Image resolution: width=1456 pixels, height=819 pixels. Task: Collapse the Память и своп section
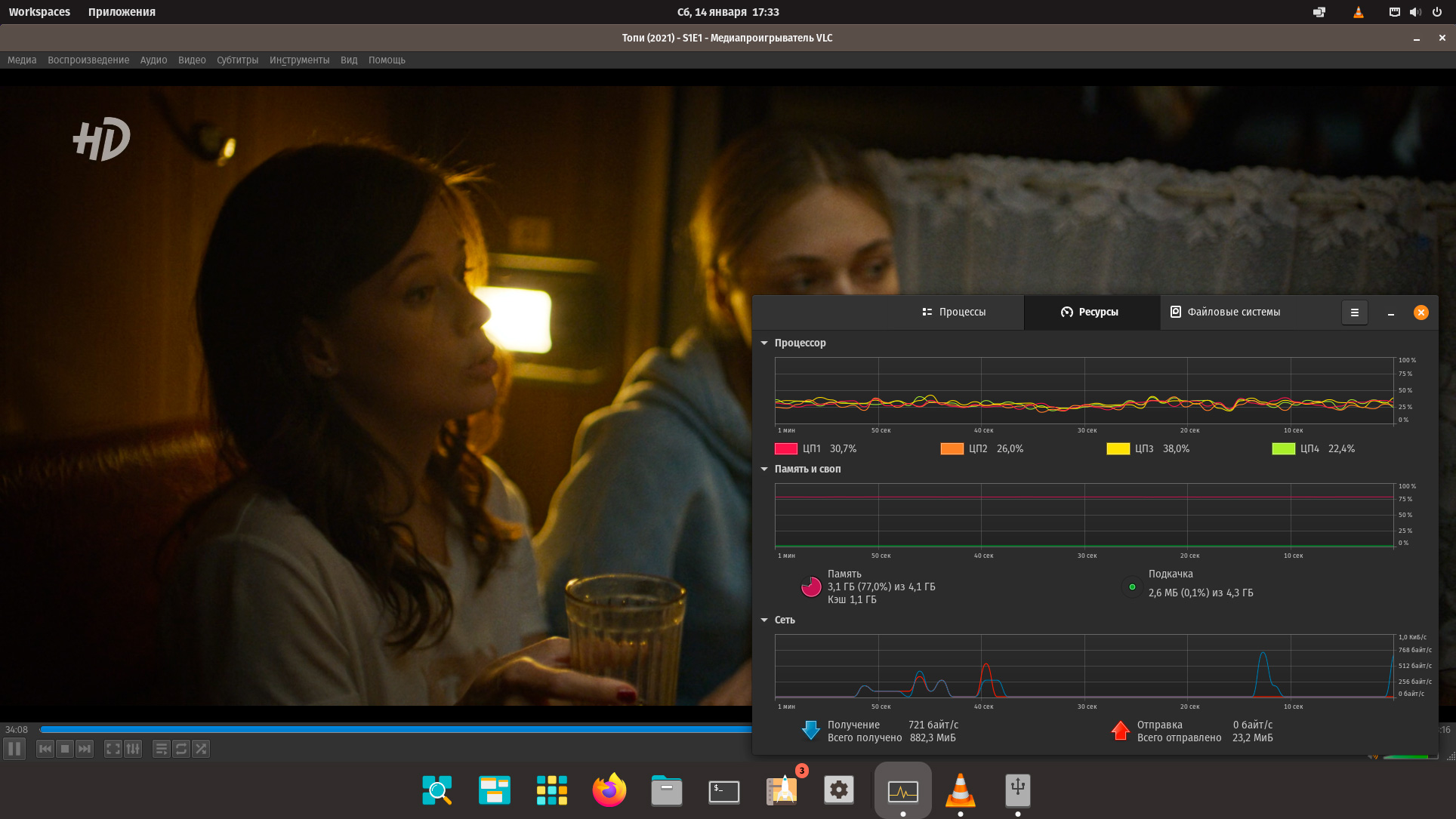coord(764,469)
